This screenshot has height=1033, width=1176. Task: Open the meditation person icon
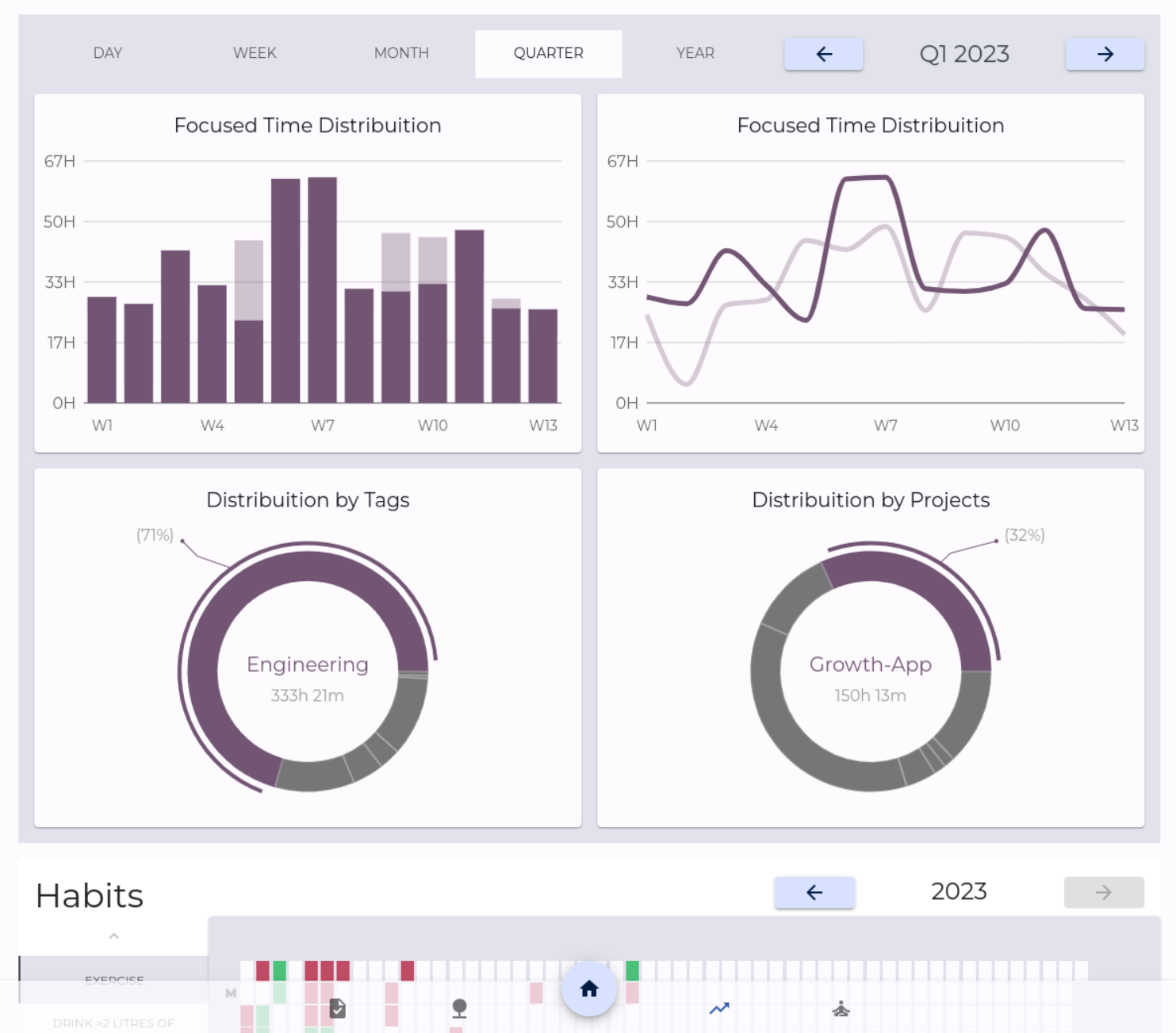coord(841,1008)
